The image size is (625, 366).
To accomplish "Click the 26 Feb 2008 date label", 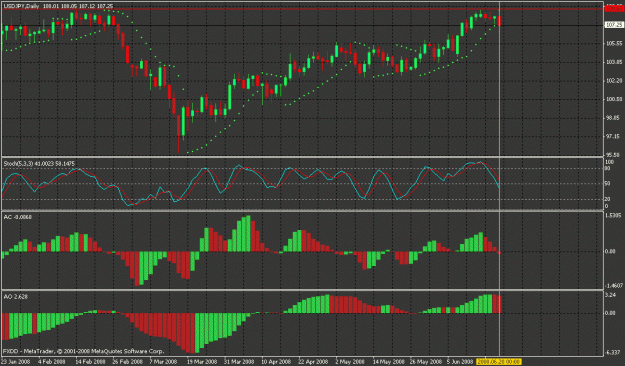I will point(127,362).
